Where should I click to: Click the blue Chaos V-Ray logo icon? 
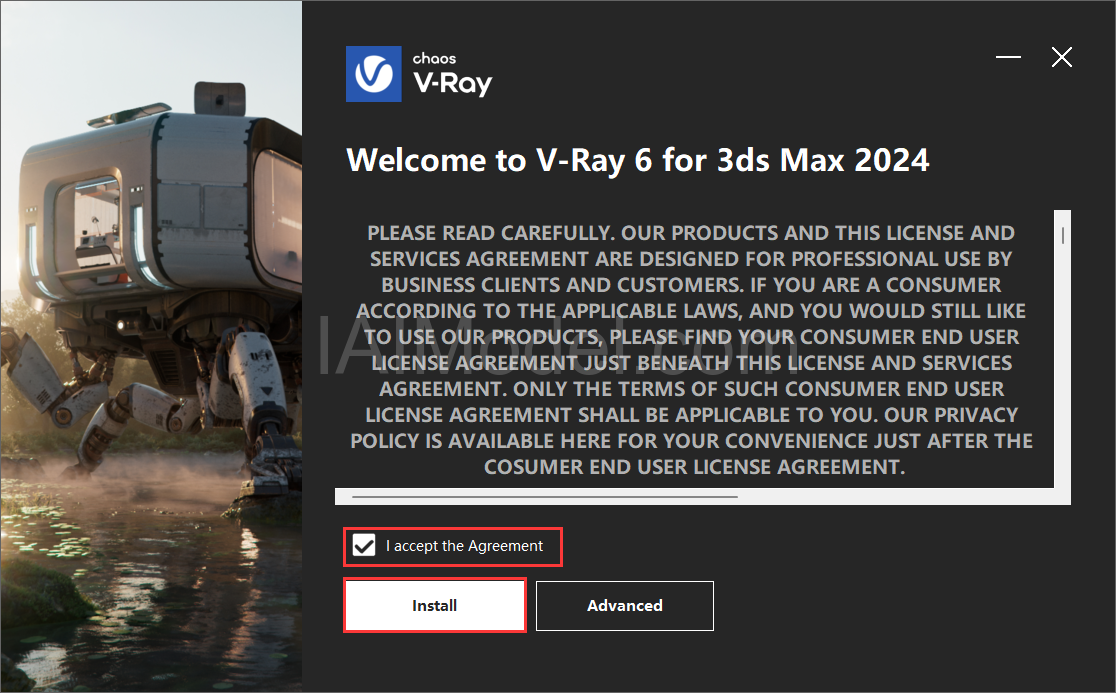374,74
